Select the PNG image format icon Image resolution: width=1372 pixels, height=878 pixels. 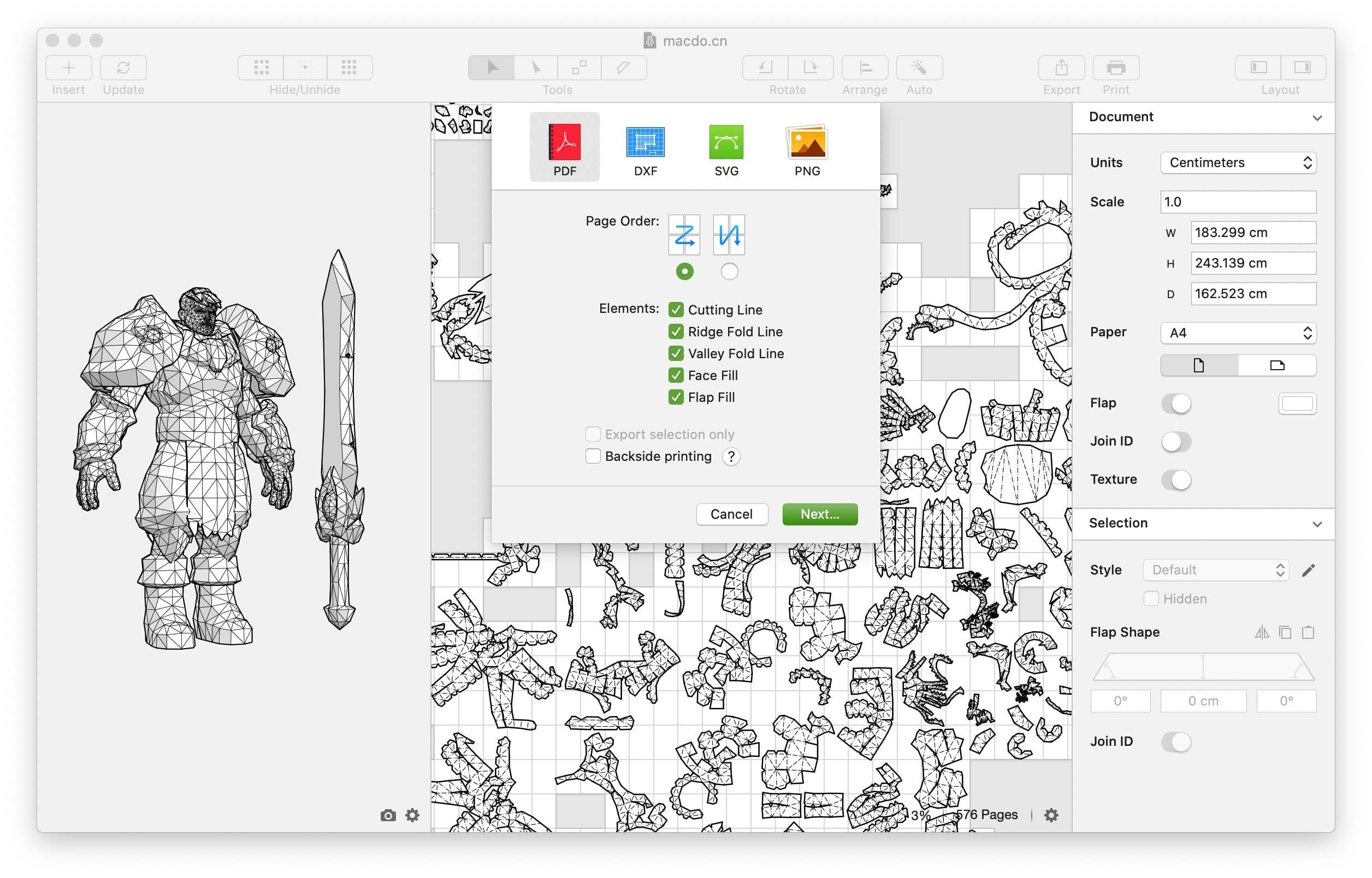coord(806,143)
